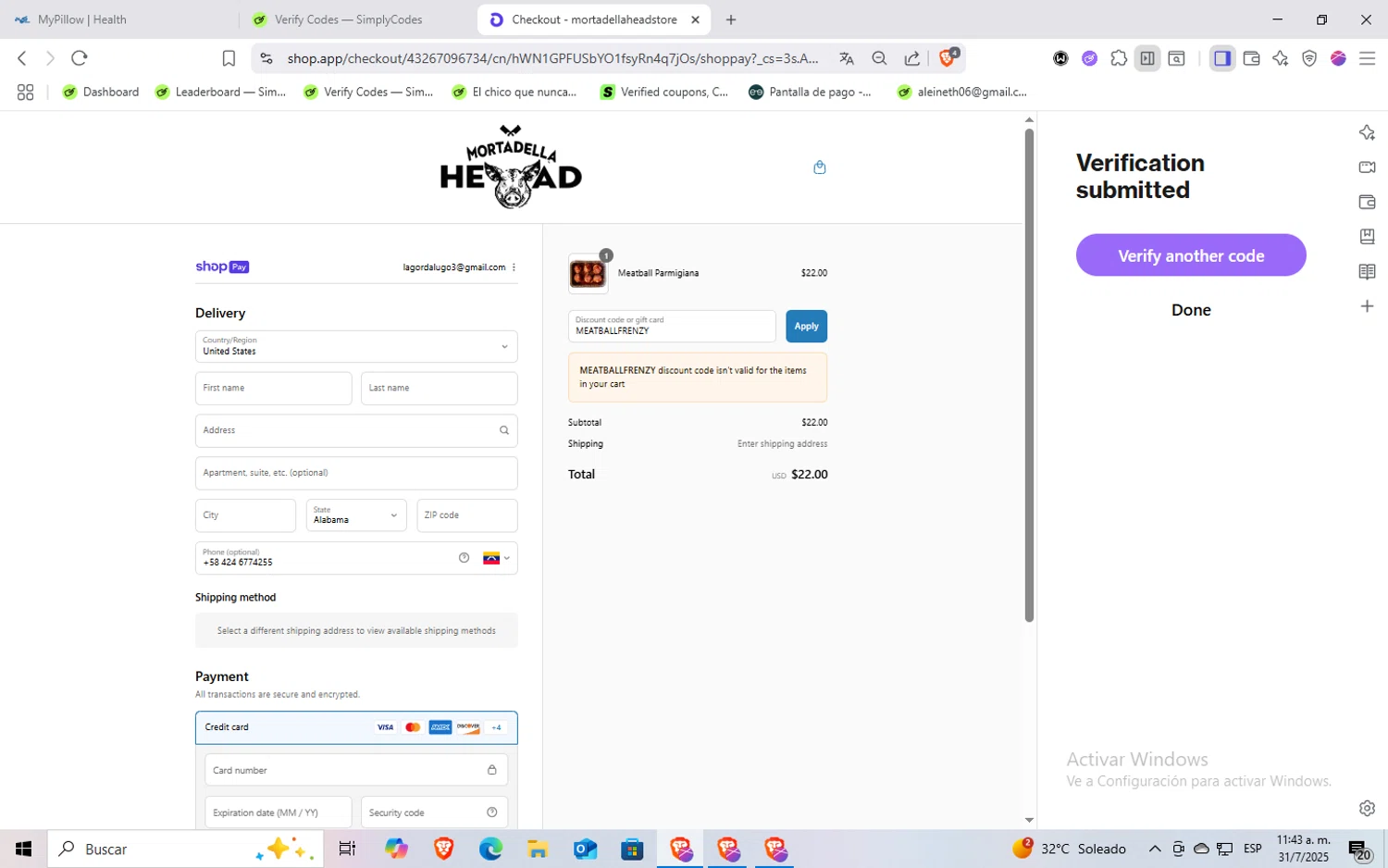Click the browser address bar URL
The width and height of the screenshot is (1388, 868).
[552, 58]
